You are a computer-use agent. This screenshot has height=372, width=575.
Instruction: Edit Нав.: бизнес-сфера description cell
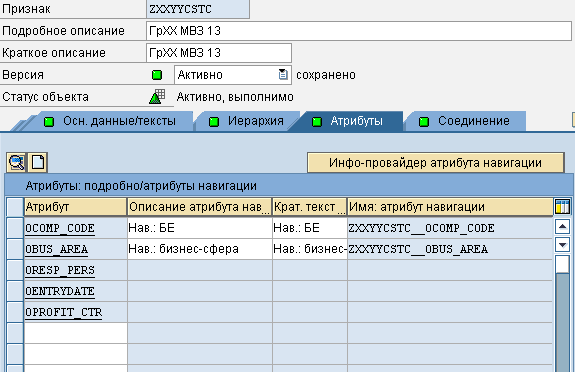pyautogui.click(x=199, y=249)
